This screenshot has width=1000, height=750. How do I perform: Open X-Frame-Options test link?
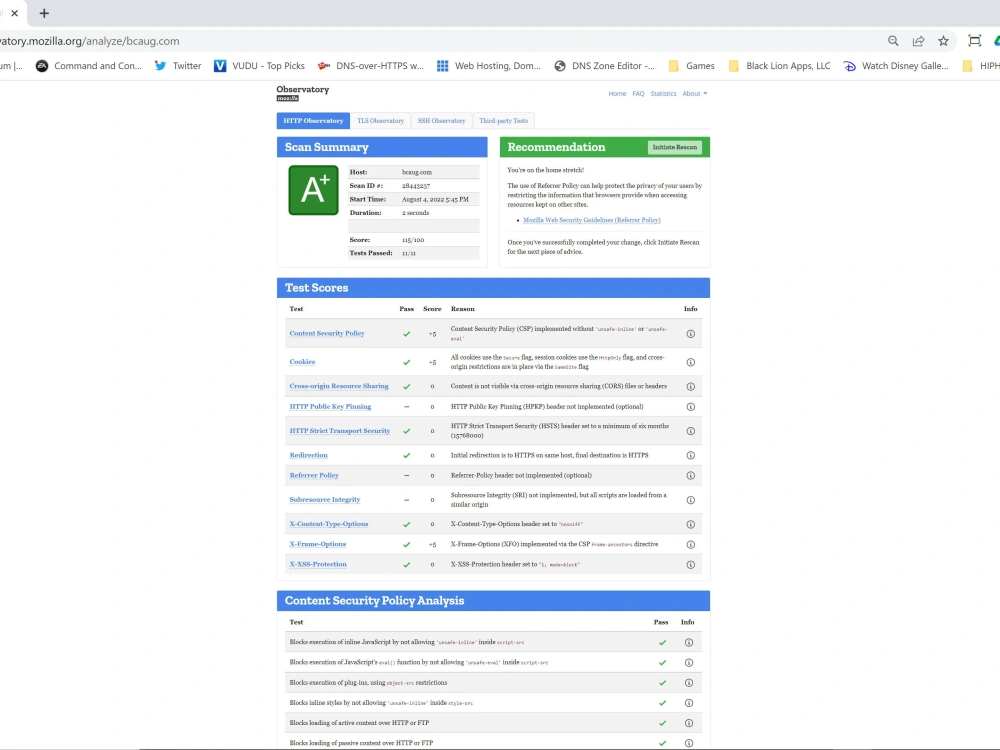tap(318, 544)
